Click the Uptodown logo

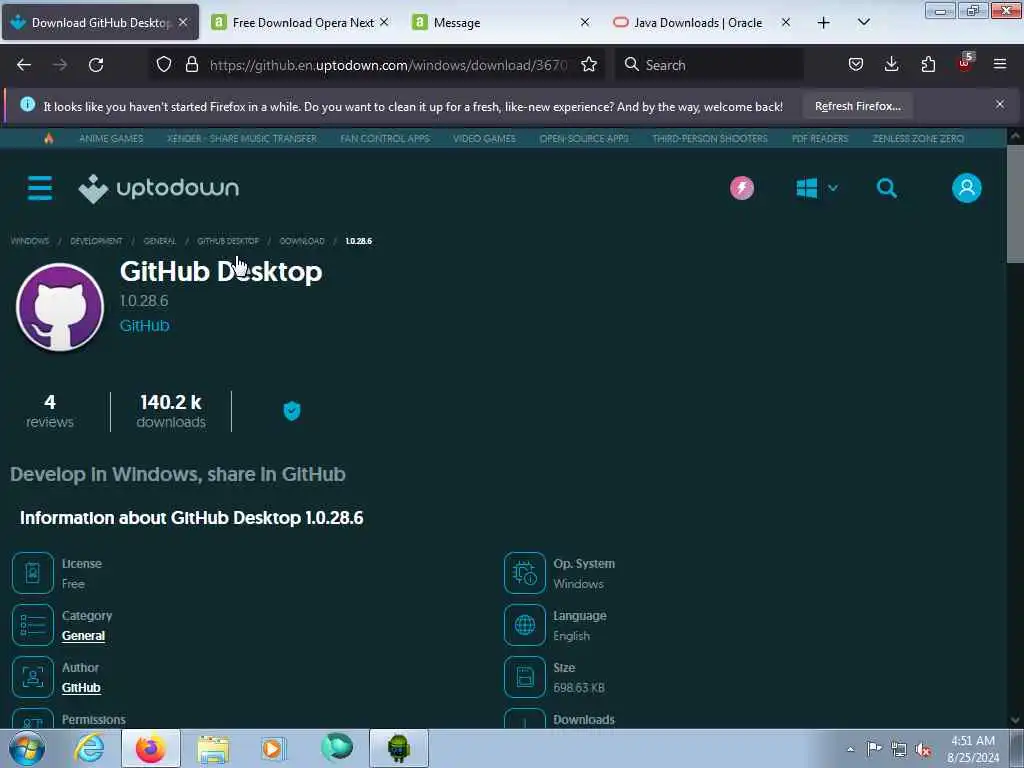coord(159,189)
